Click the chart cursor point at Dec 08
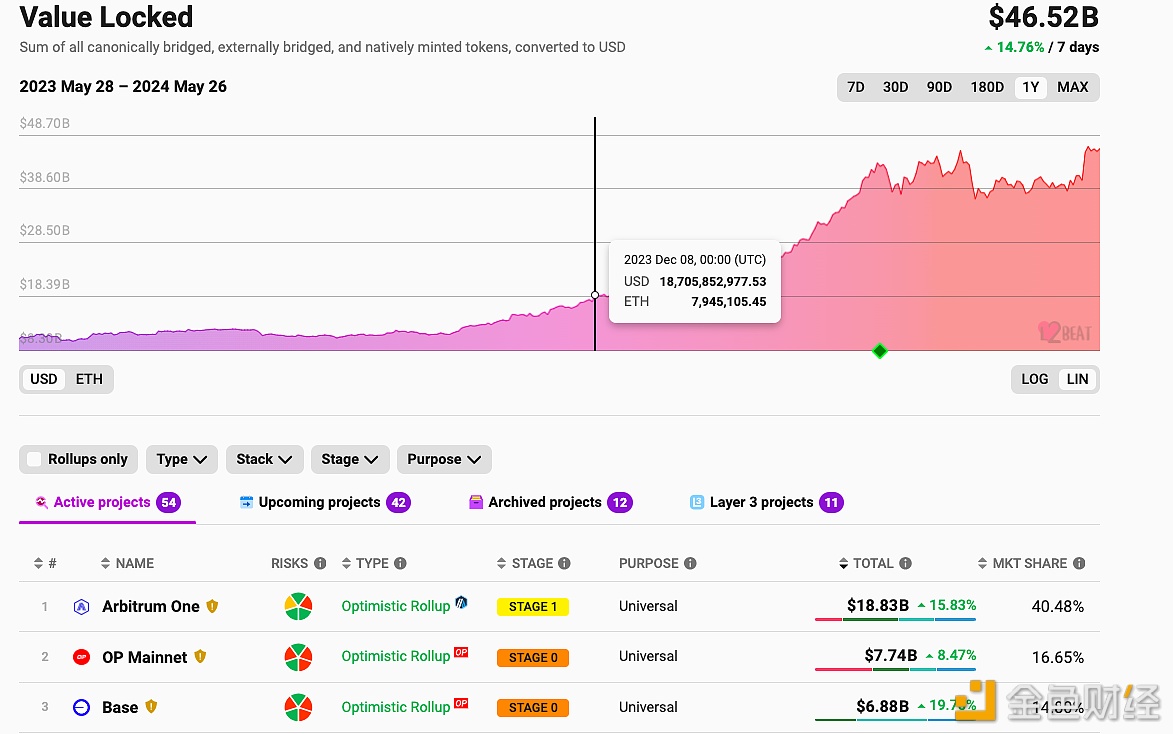 (595, 296)
